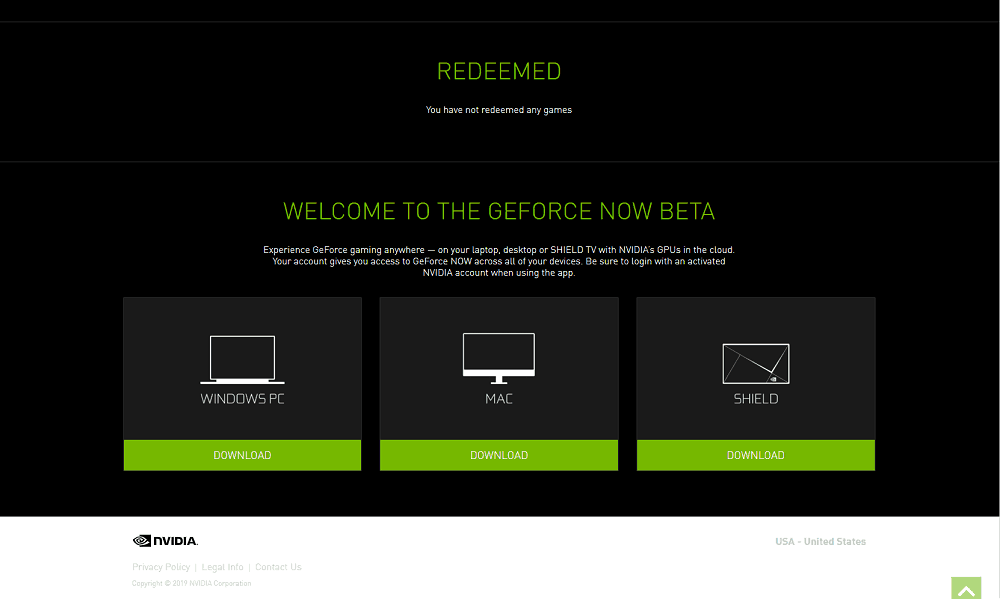Click 'You have not redeemed any games' text

coord(499,110)
